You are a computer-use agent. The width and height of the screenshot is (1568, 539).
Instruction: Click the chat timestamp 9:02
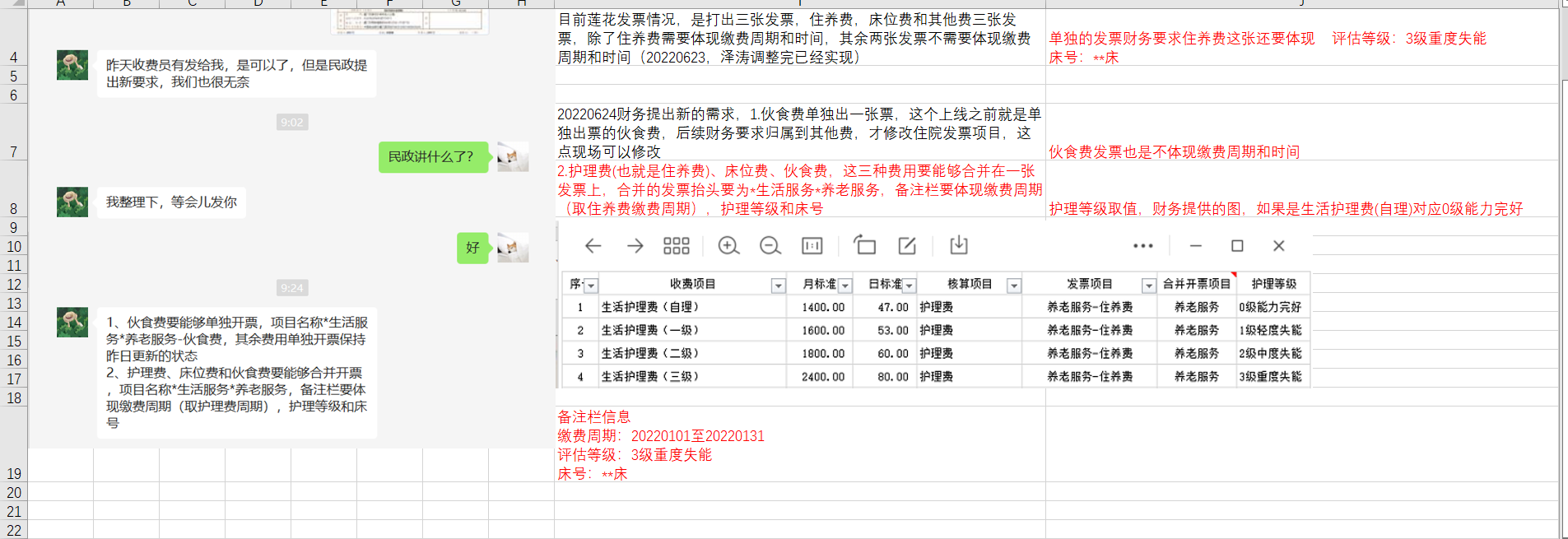click(x=292, y=123)
